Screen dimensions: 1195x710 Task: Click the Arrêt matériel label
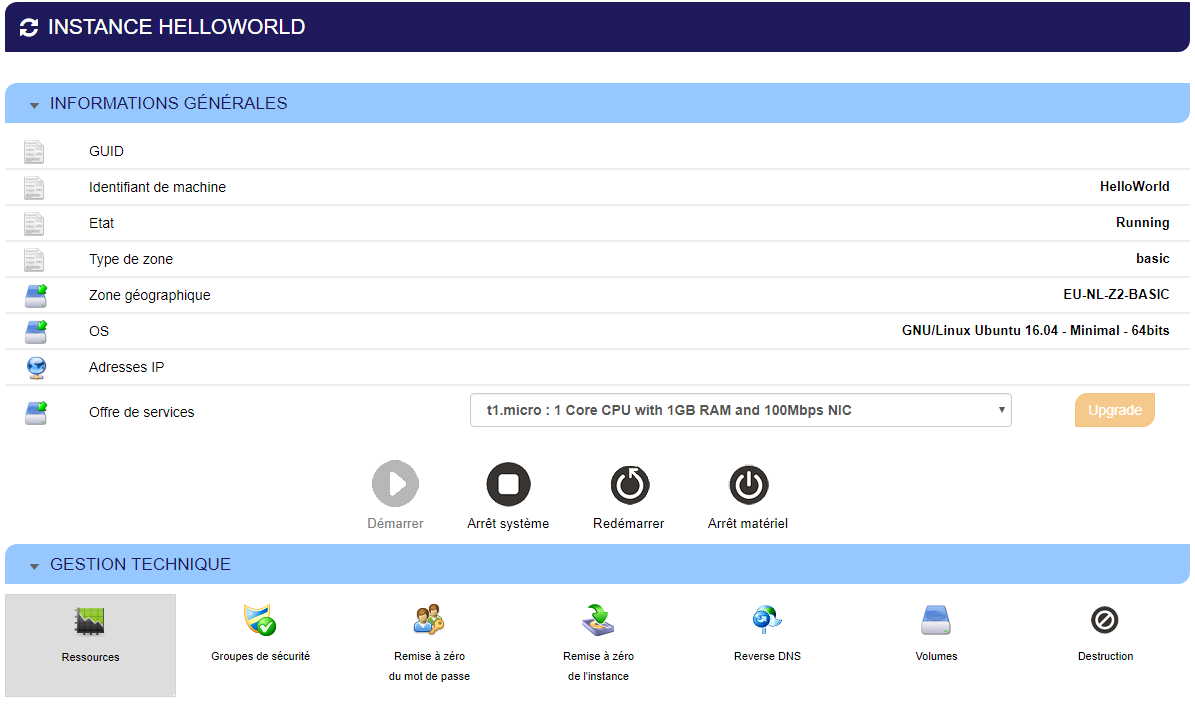coord(748,523)
